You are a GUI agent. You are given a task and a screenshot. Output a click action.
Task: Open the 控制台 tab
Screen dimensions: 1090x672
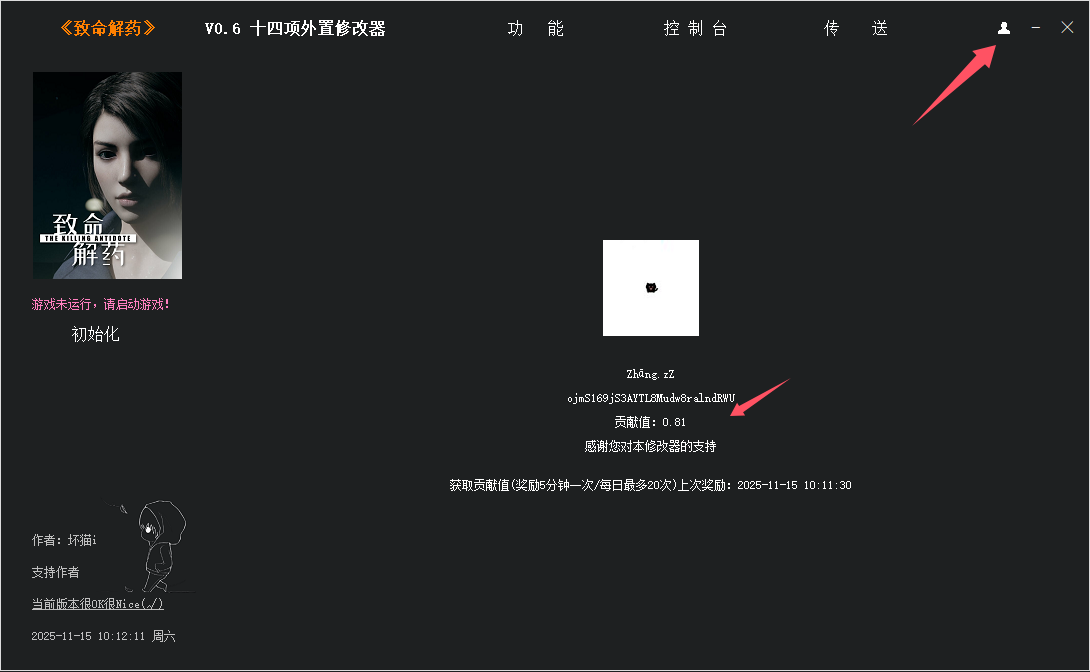695,29
